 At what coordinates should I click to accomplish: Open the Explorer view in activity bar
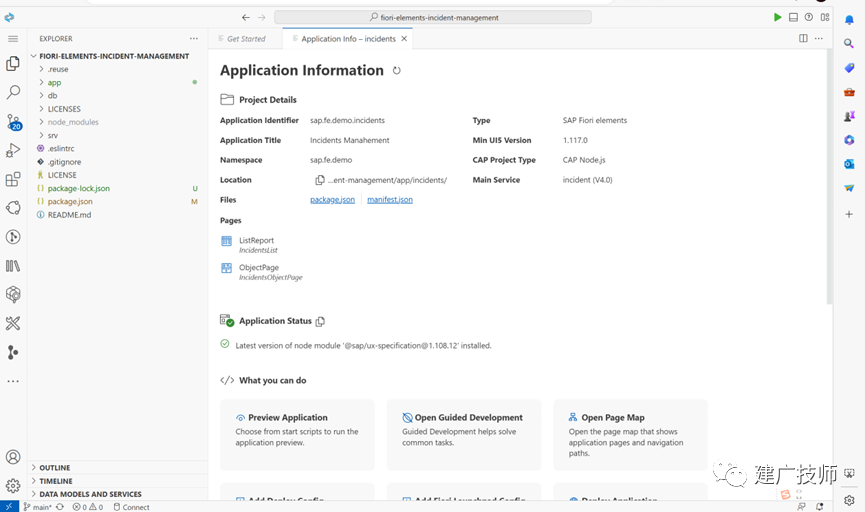(x=13, y=64)
